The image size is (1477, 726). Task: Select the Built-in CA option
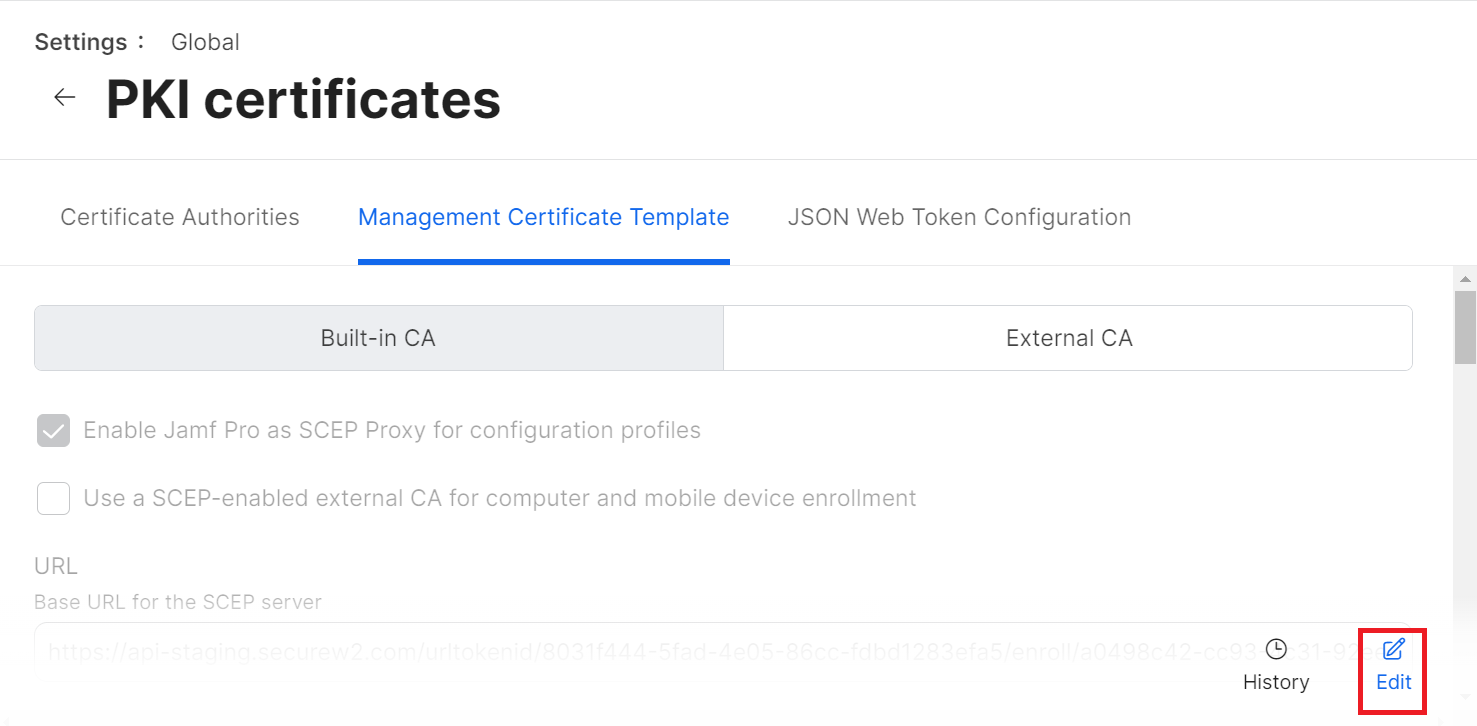pos(378,338)
